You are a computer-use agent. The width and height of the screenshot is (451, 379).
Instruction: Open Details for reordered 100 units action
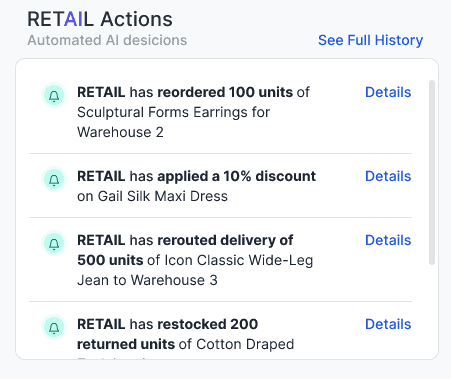pos(388,92)
